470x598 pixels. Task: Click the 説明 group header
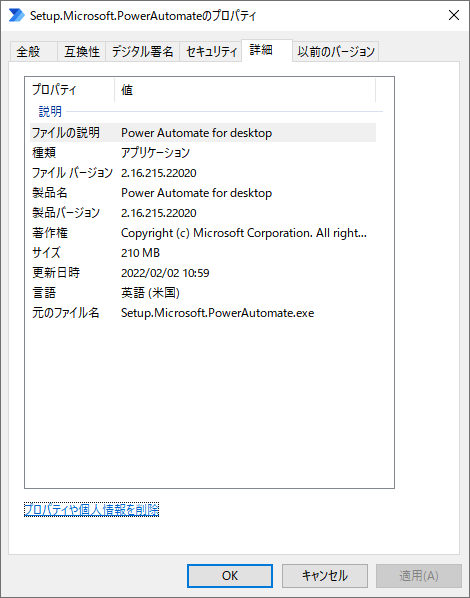(50, 111)
